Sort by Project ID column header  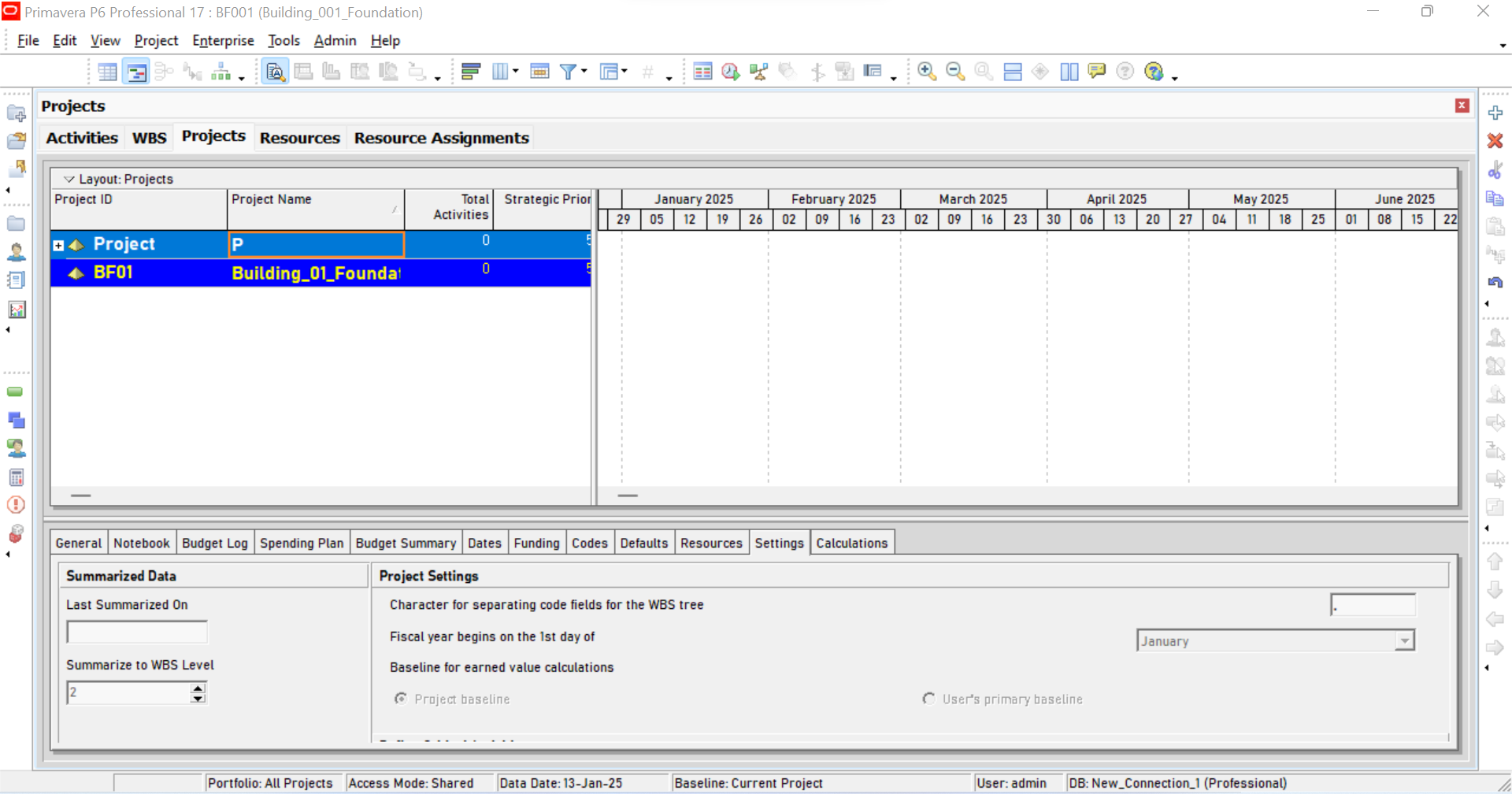click(x=139, y=209)
